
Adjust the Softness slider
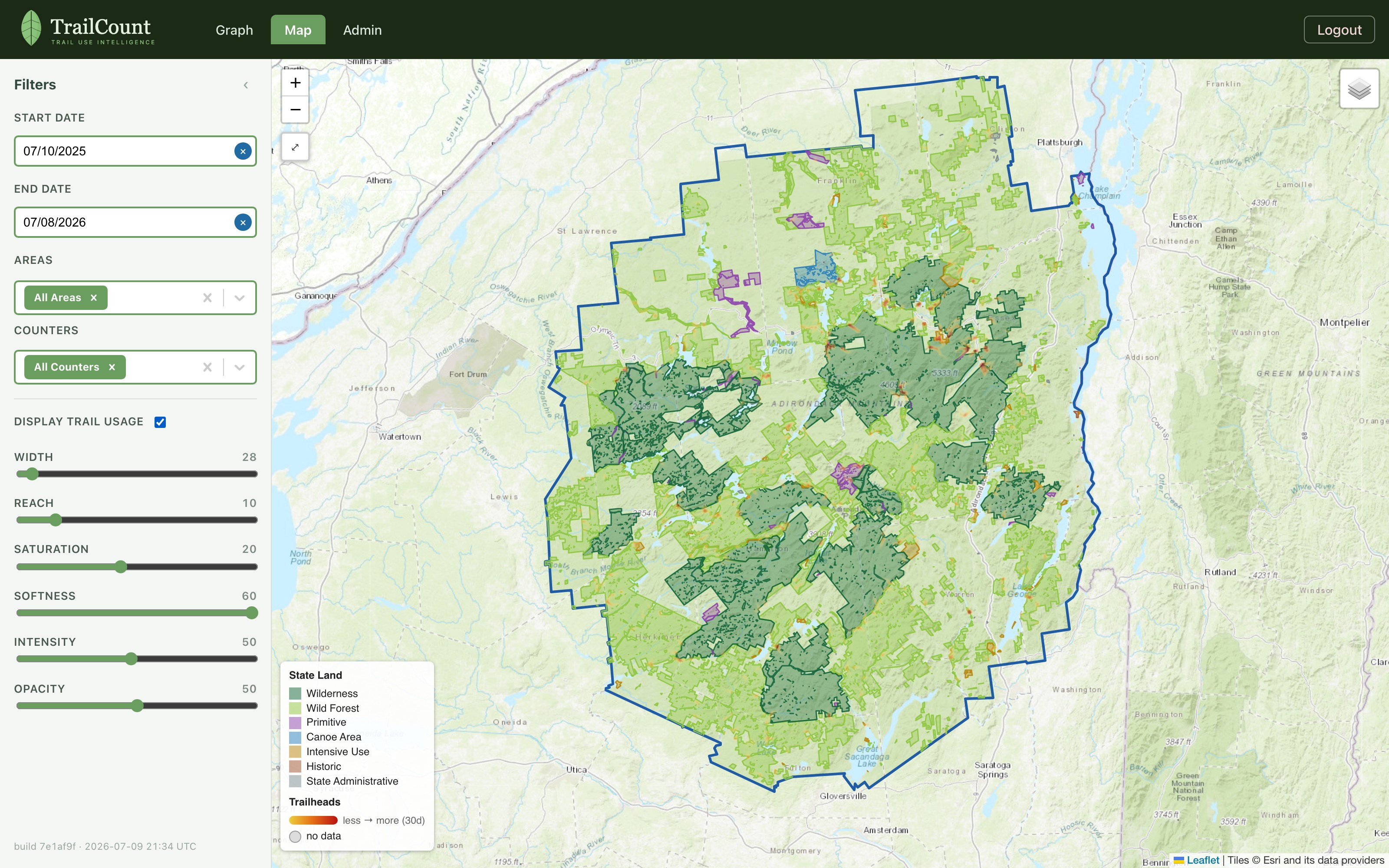coord(137,612)
